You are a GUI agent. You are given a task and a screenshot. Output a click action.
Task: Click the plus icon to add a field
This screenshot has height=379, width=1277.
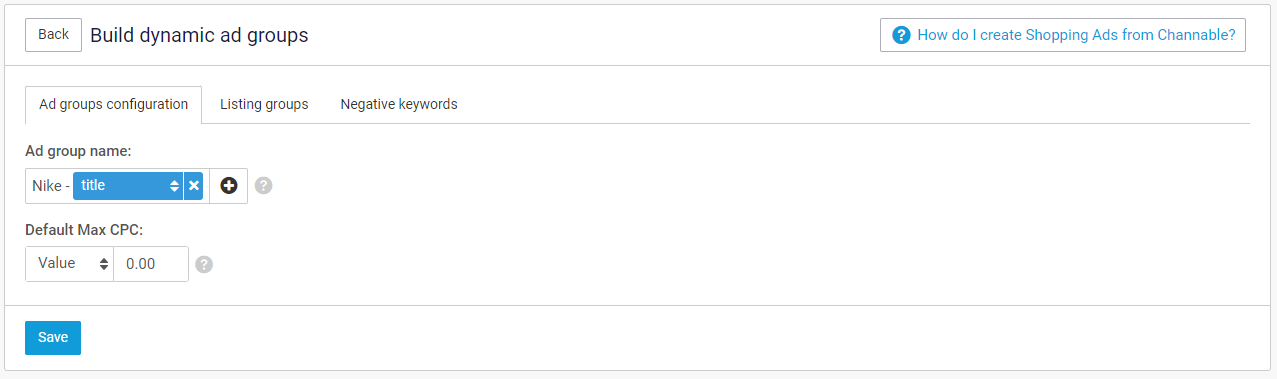[229, 186]
